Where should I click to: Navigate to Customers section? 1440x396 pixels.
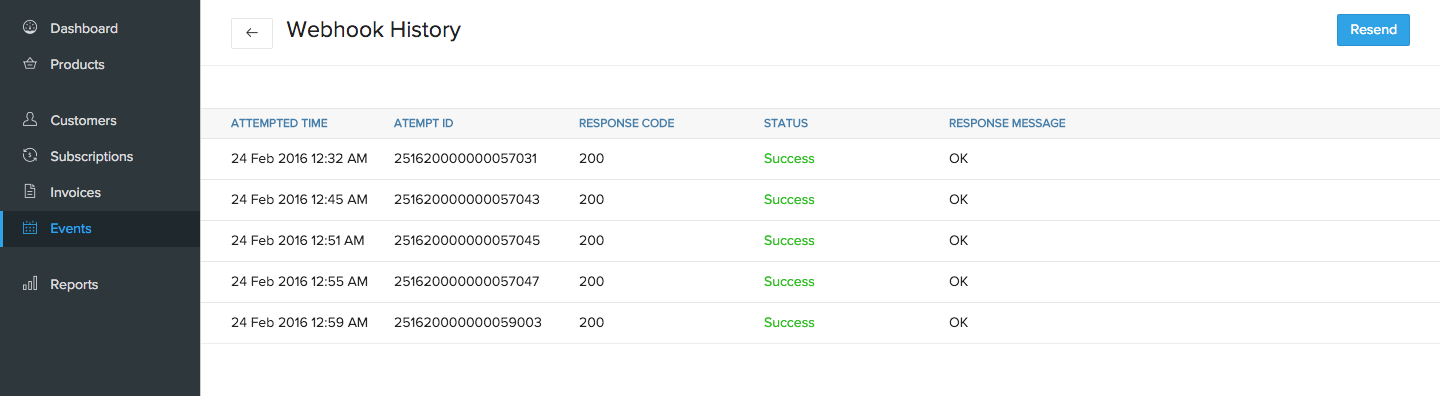pos(100,120)
